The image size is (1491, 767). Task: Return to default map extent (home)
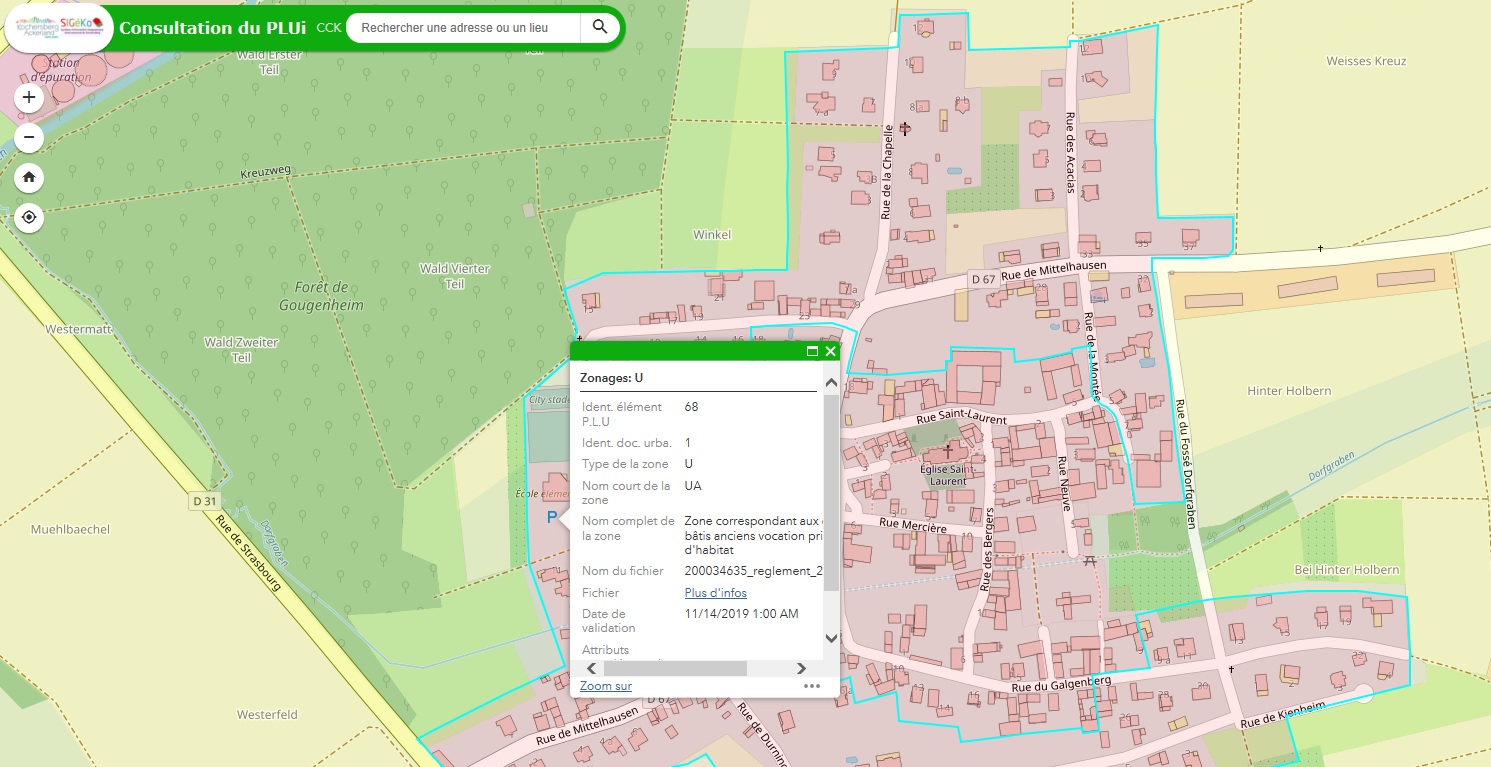29,177
